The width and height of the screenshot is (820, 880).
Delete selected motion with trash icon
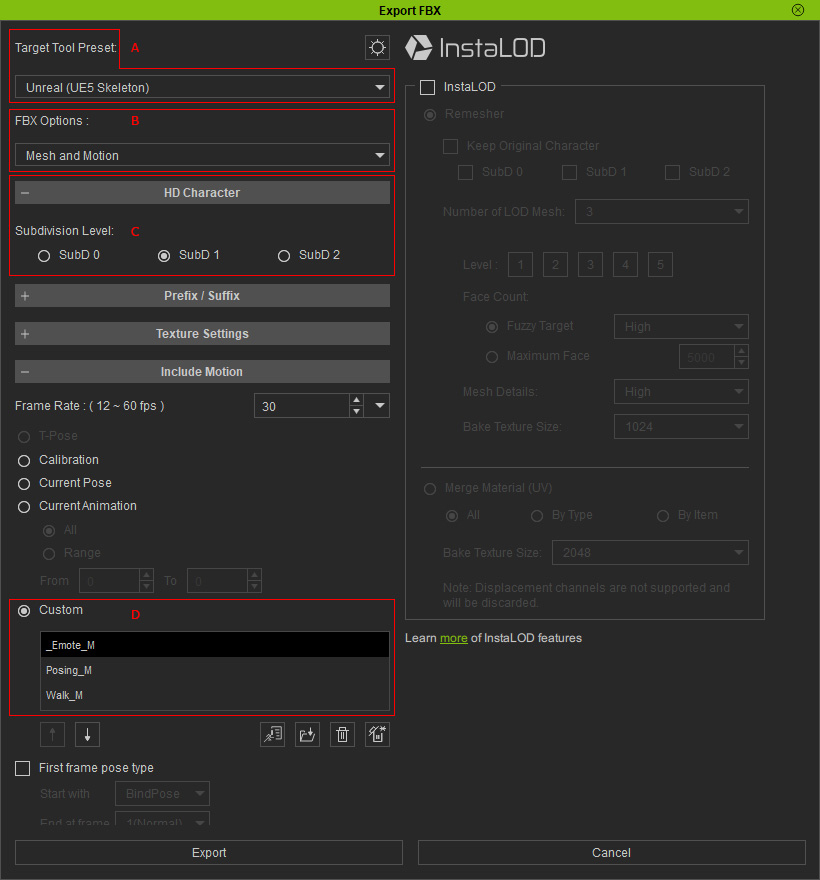click(x=342, y=735)
